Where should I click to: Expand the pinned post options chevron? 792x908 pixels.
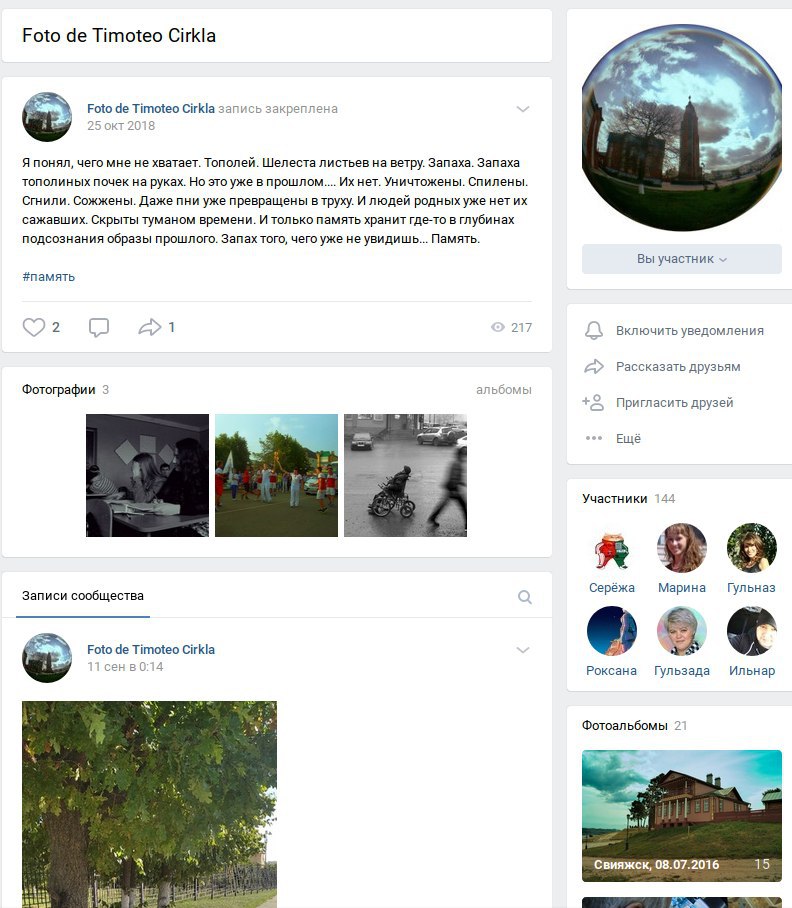(523, 109)
